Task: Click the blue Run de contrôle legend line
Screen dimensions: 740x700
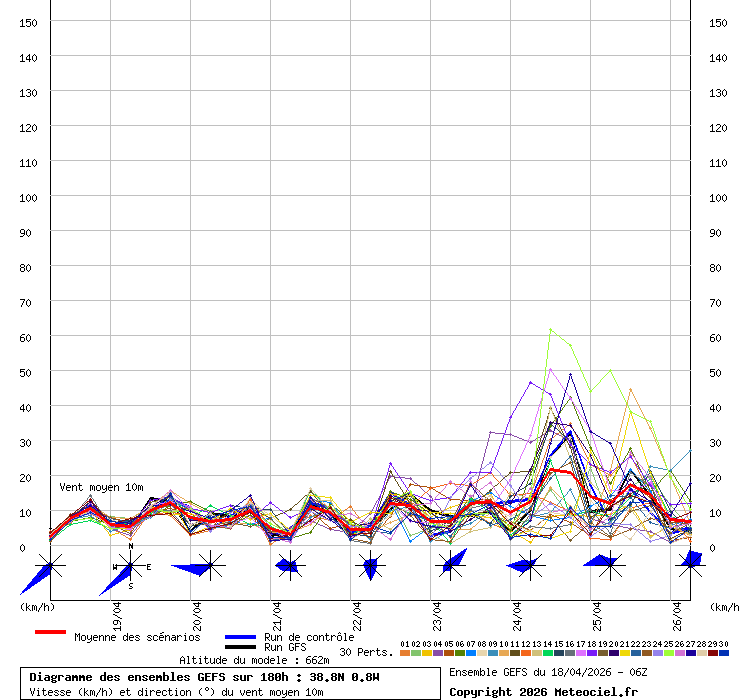Action: tap(241, 637)
